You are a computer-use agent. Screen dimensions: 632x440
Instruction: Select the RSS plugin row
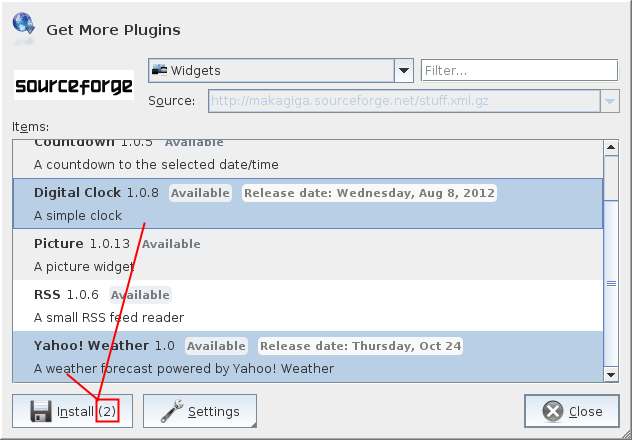point(308,305)
